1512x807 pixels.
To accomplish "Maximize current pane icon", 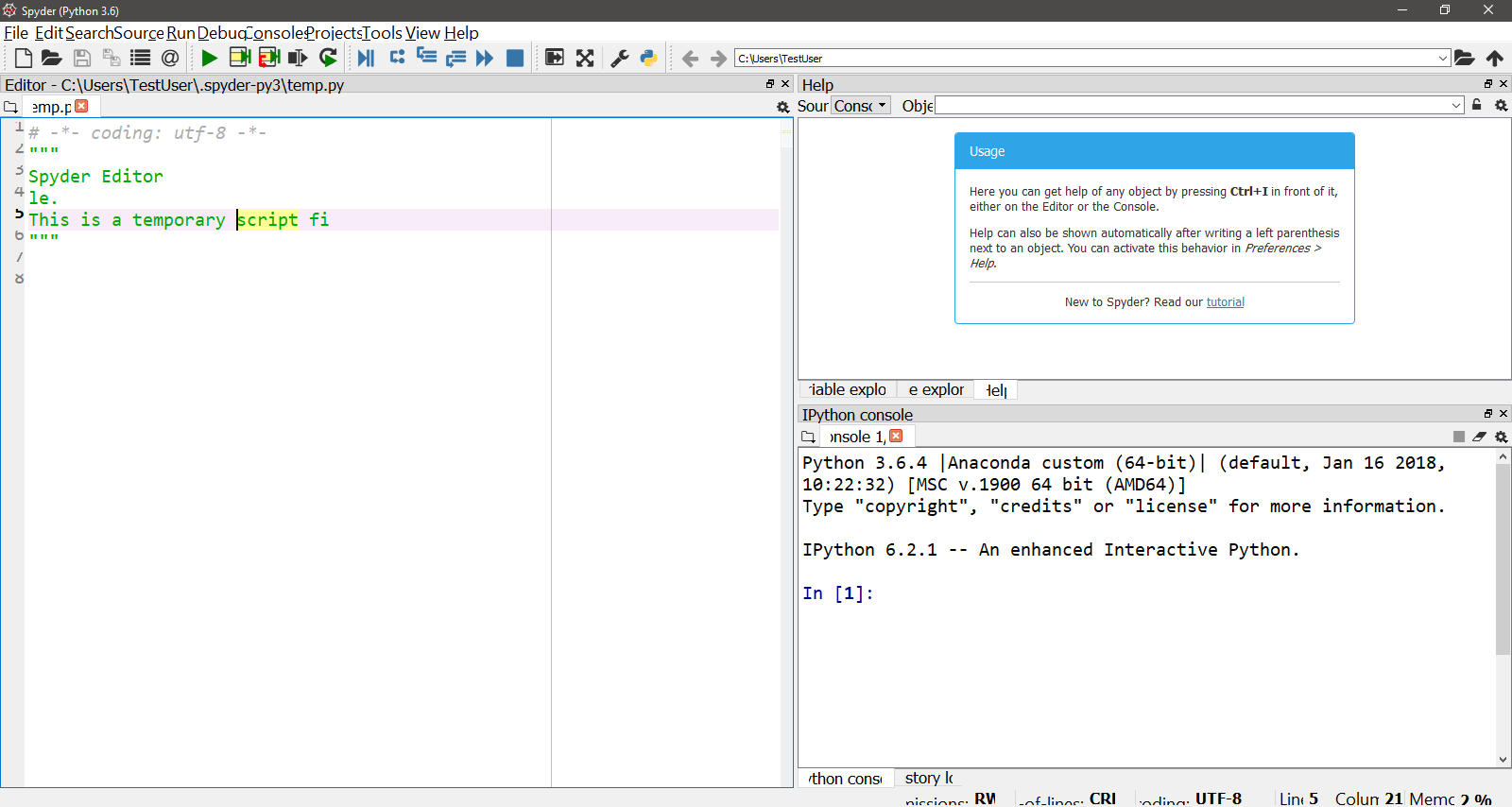I will 555,58.
